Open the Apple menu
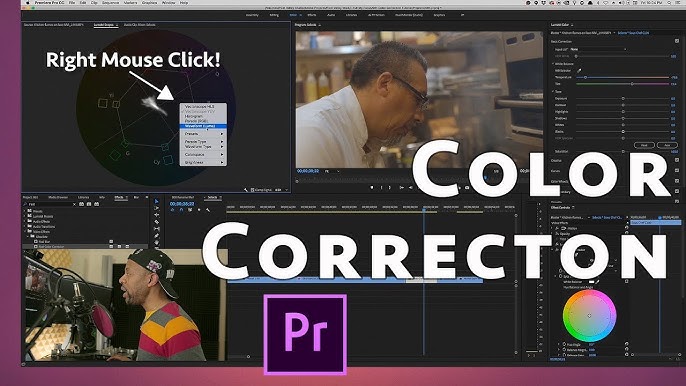 27,3
